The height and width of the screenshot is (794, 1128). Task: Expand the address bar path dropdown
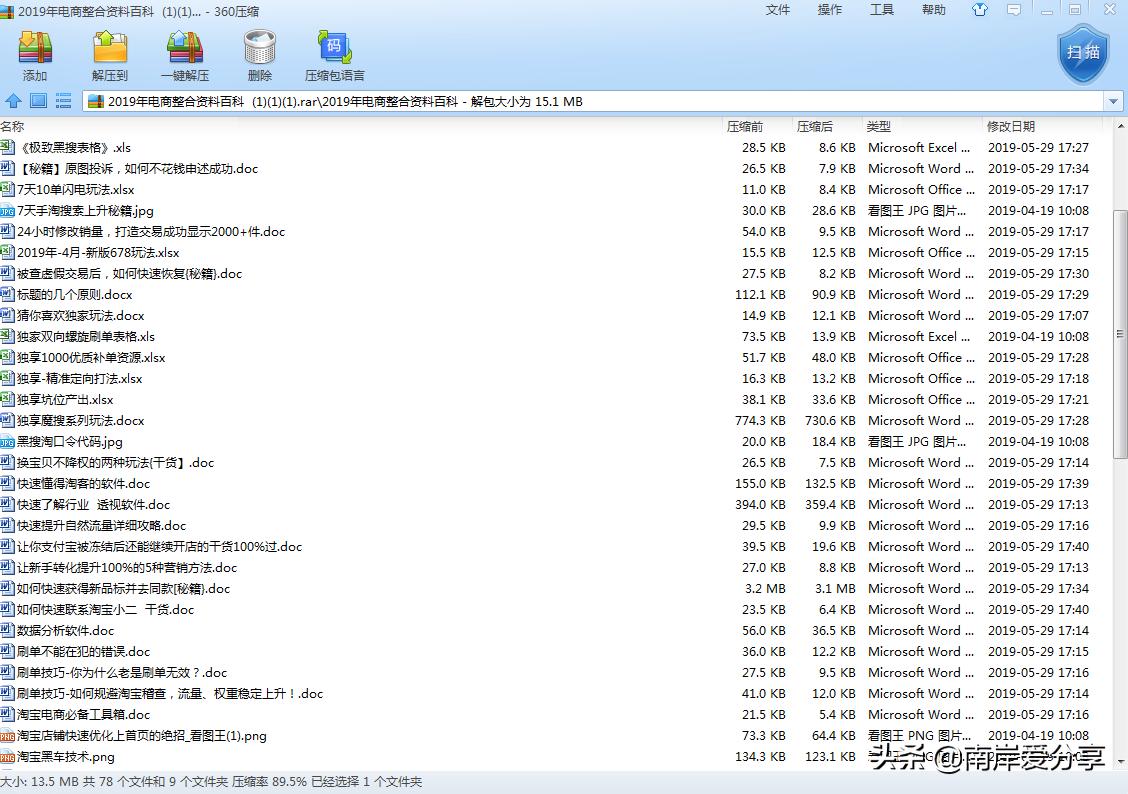(x=1113, y=101)
